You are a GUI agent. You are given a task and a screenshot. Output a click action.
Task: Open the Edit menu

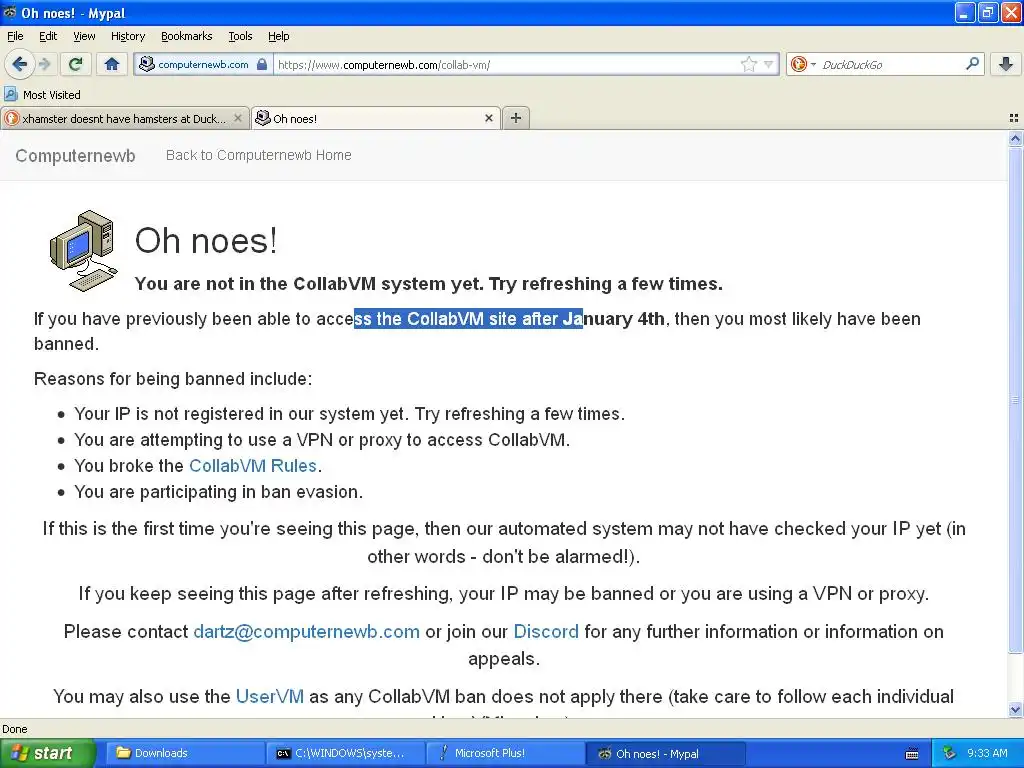[48, 36]
